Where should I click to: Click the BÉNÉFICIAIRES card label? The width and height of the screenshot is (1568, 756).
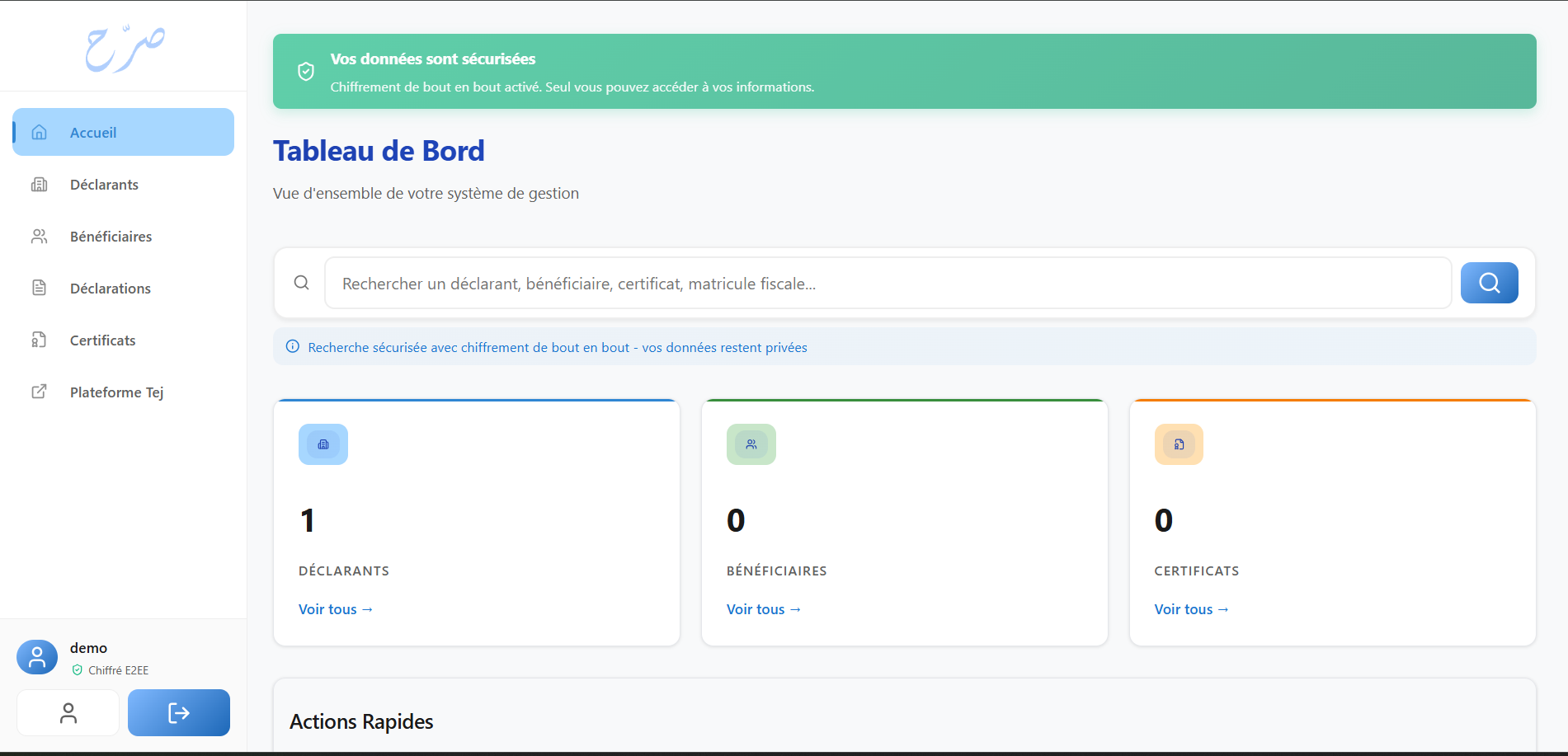(x=777, y=571)
